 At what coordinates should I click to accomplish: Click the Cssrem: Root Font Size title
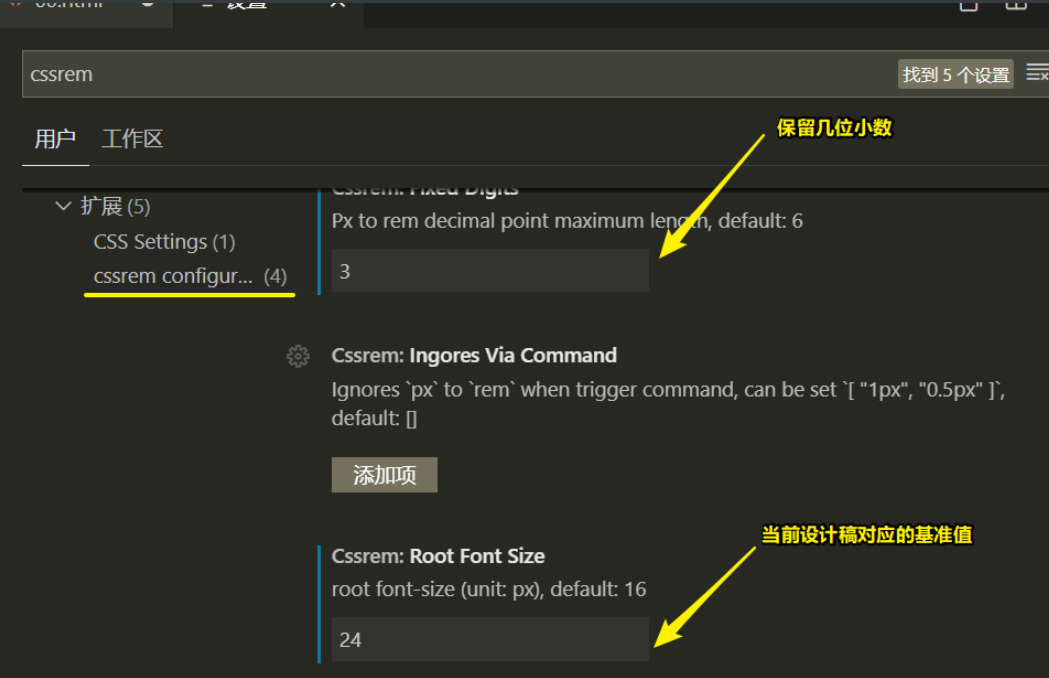click(x=438, y=556)
